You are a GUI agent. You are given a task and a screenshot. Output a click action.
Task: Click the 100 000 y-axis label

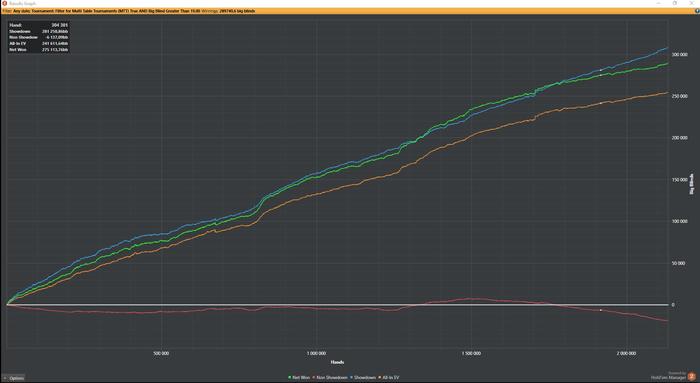point(679,221)
